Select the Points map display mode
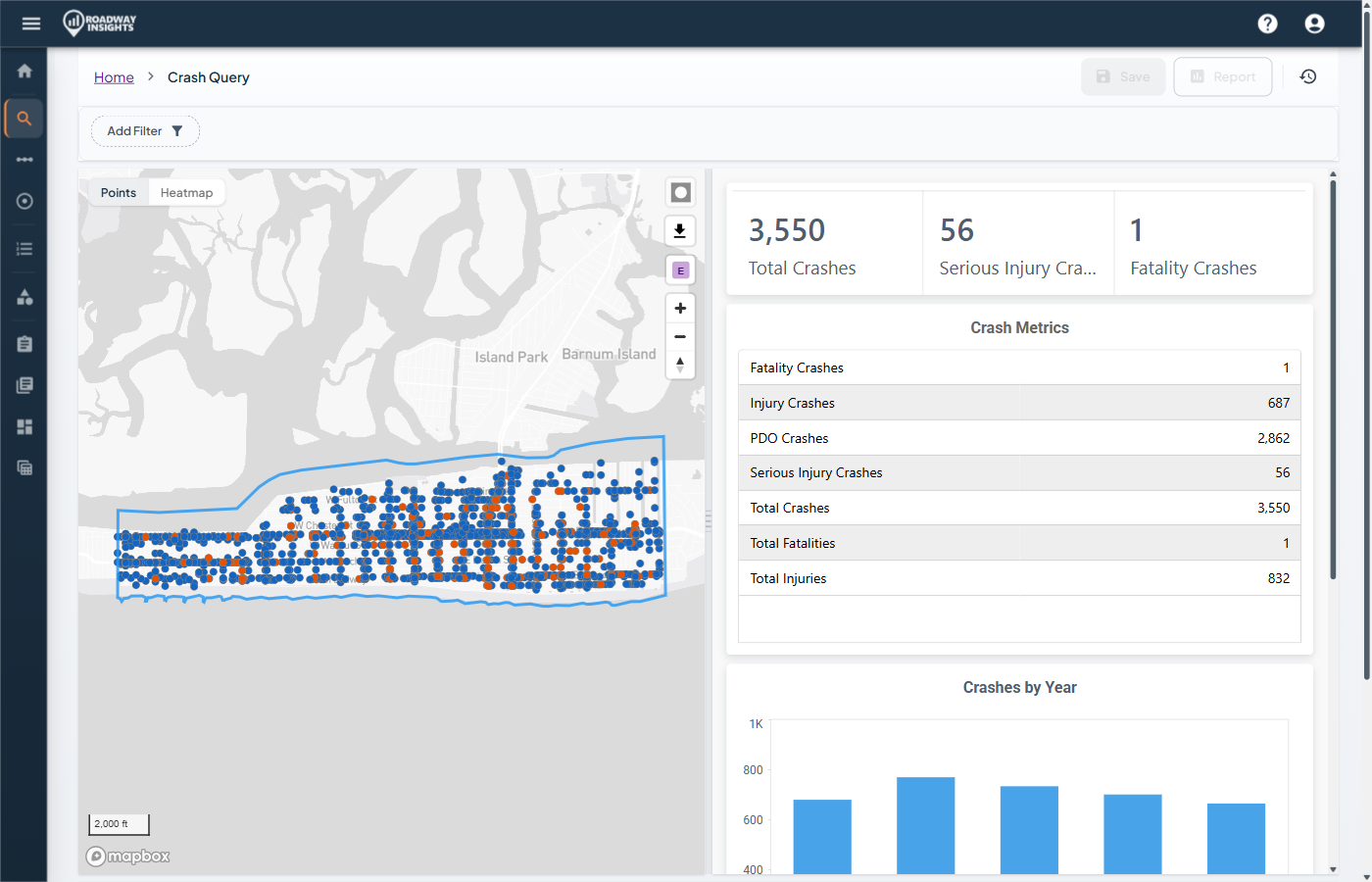The width and height of the screenshot is (1372, 882). click(x=118, y=192)
